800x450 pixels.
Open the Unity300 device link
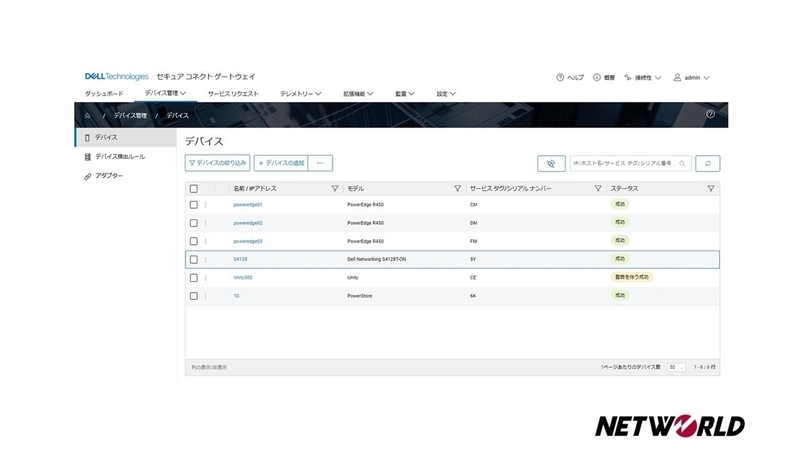(x=243, y=278)
